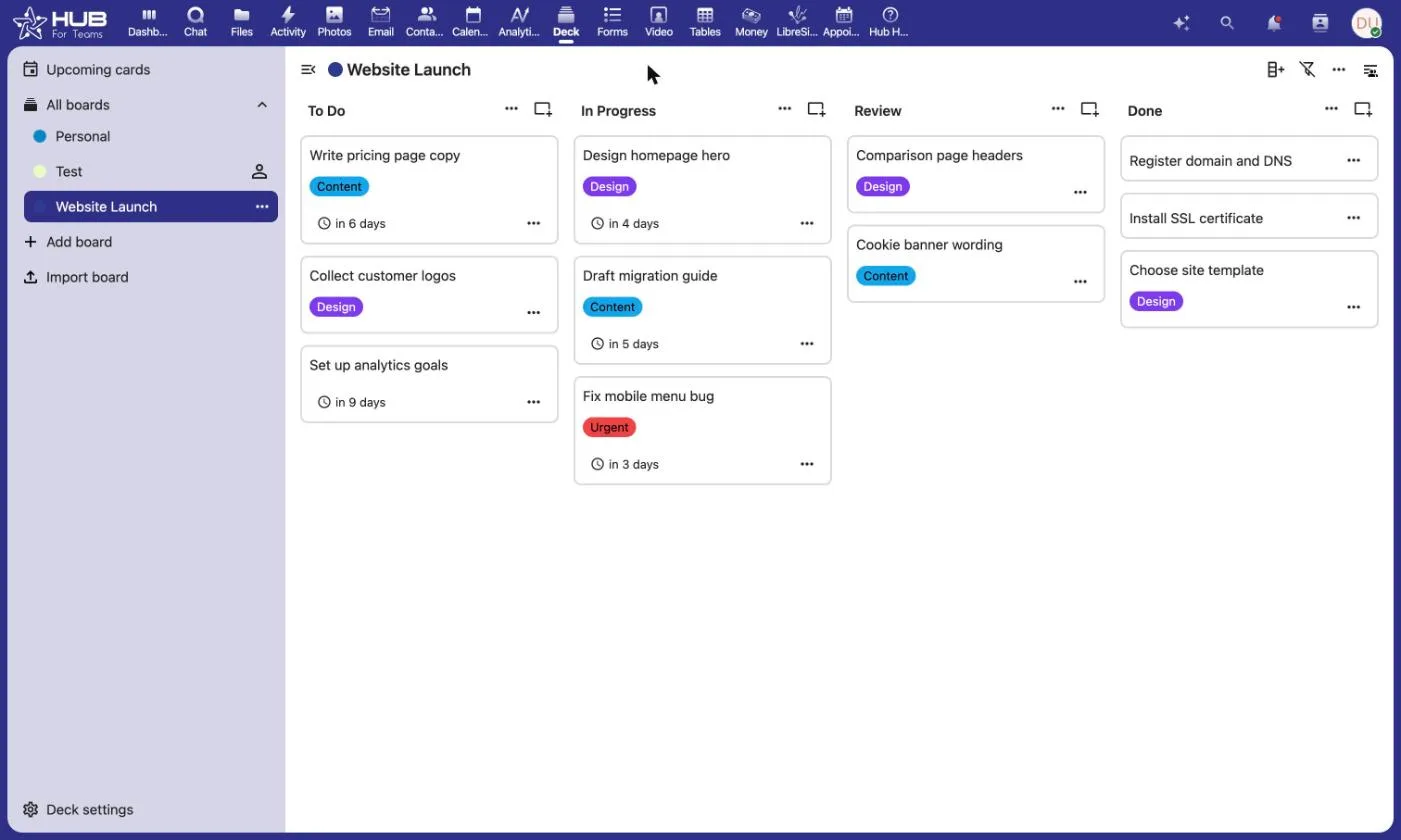
Task: Open the Chat app icon
Action: [x=195, y=21]
